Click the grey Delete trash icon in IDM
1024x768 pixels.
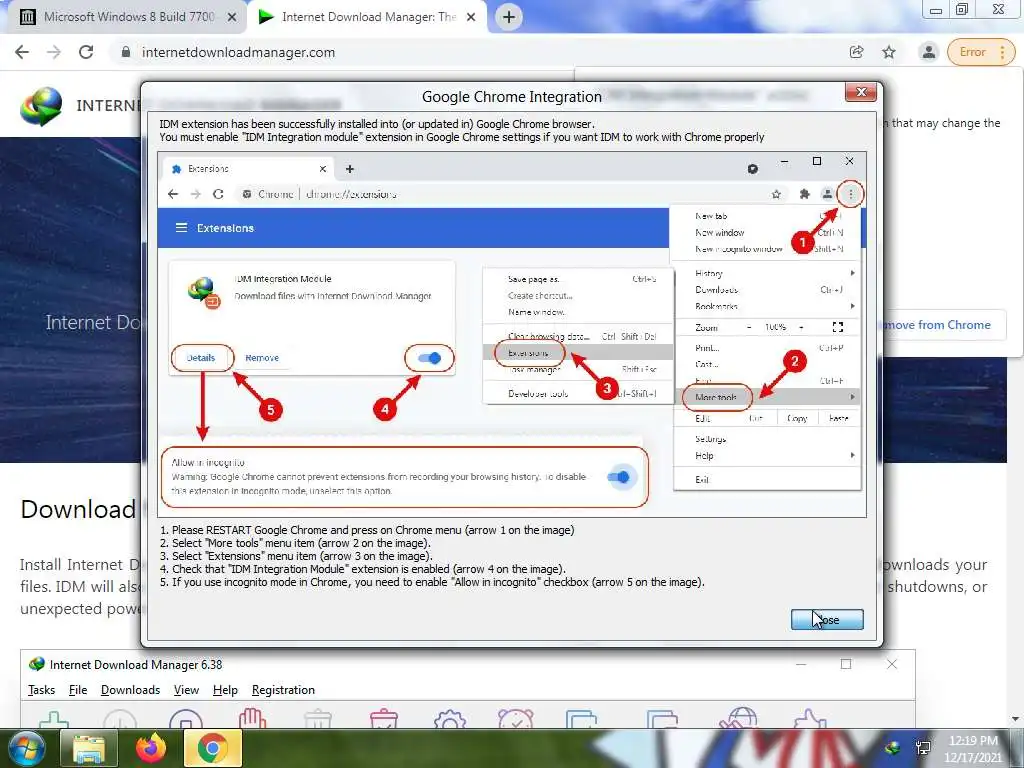coord(318,718)
